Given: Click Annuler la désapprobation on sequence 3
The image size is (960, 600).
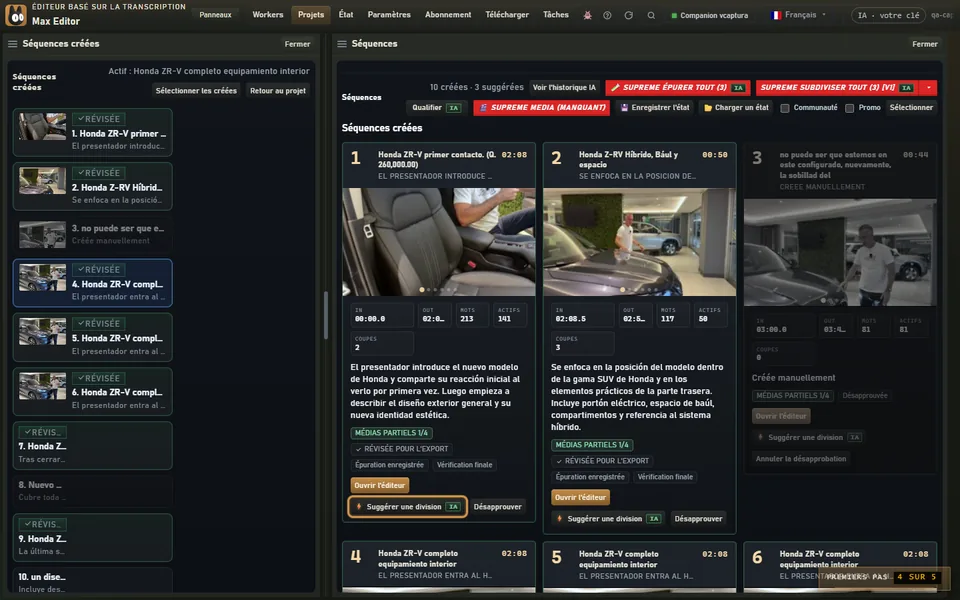Looking at the screenshot, I should point(801,459).
